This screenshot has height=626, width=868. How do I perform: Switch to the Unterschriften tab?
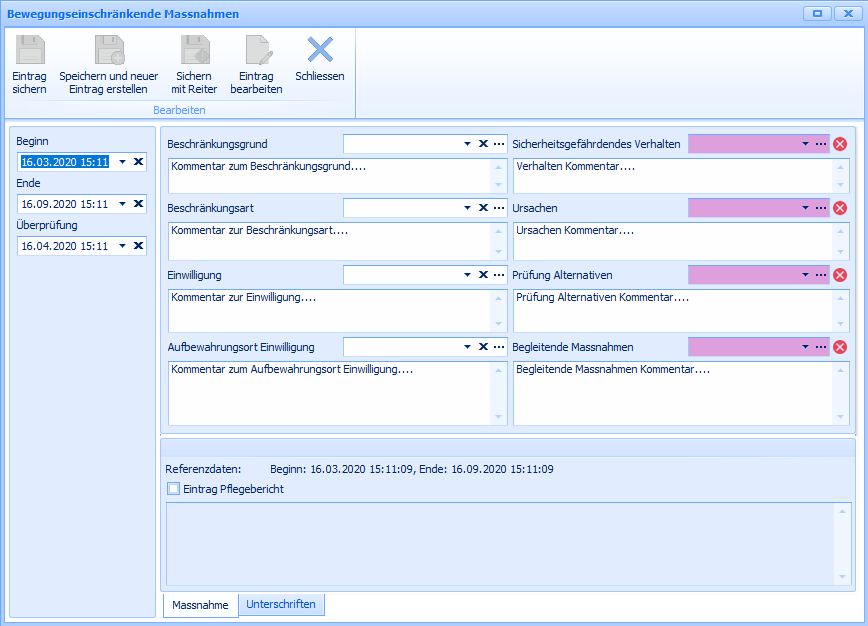[x=281, y=604]
